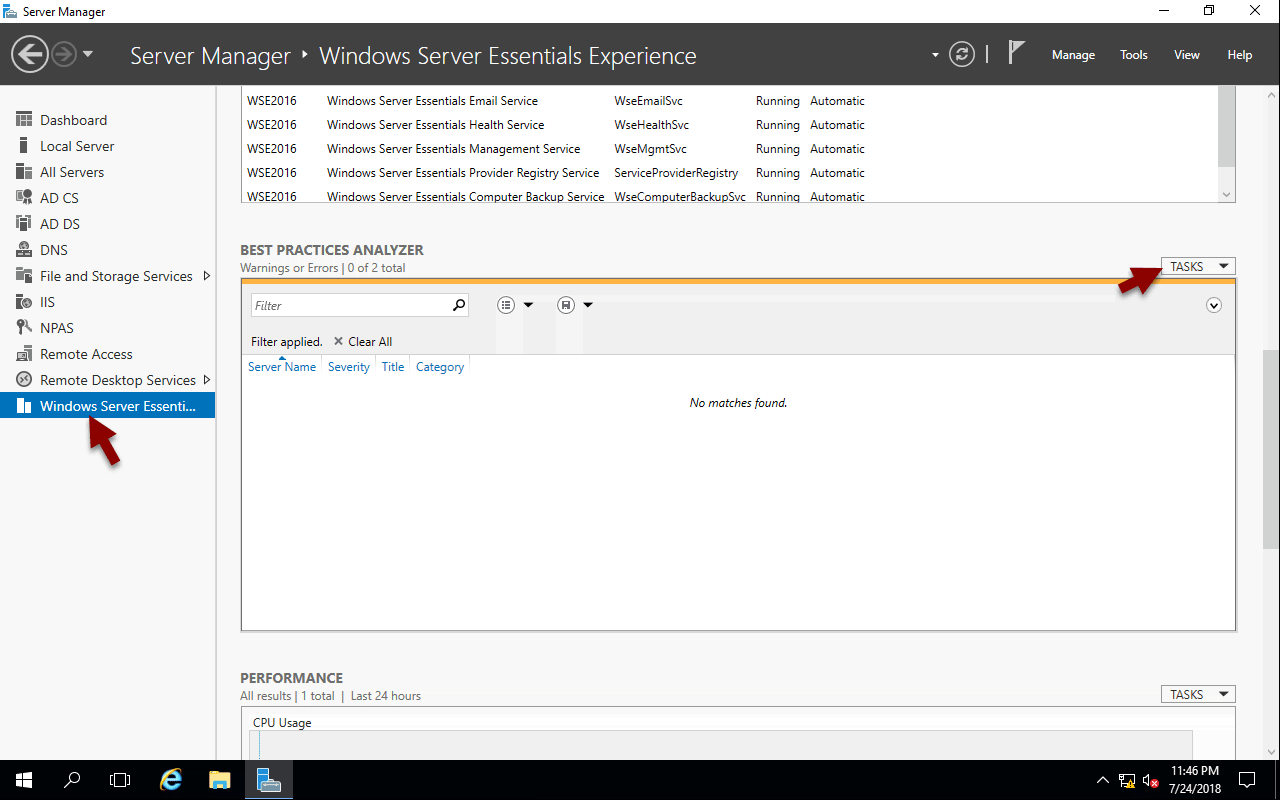Open the dropdown arrow left of Refresh

click(x=935, y=55)
